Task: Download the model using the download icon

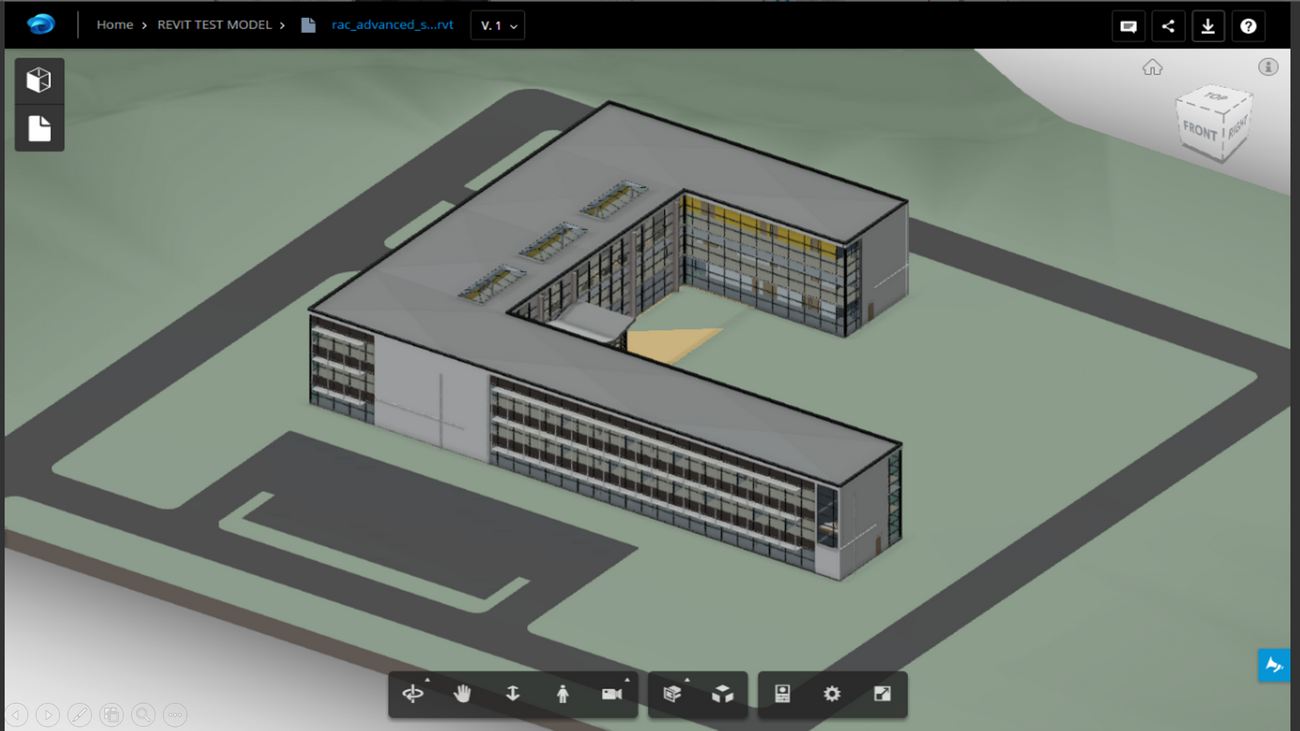Action: click(1208, 25)
